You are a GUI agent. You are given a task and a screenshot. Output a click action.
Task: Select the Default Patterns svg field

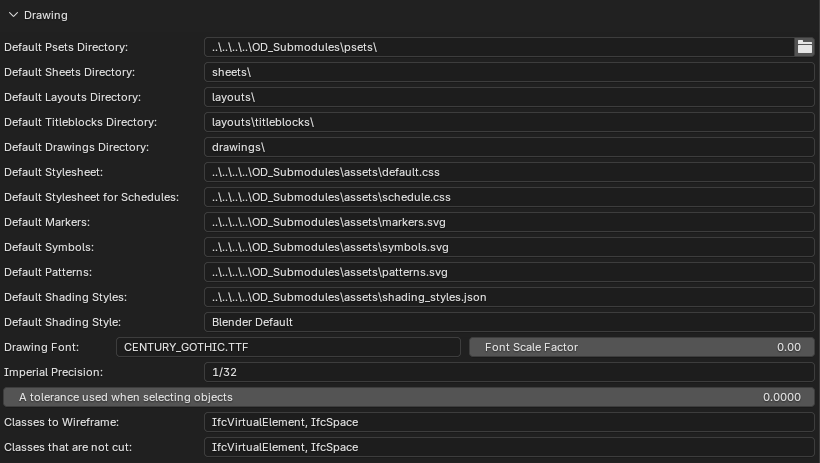click(x=509, y=273)
